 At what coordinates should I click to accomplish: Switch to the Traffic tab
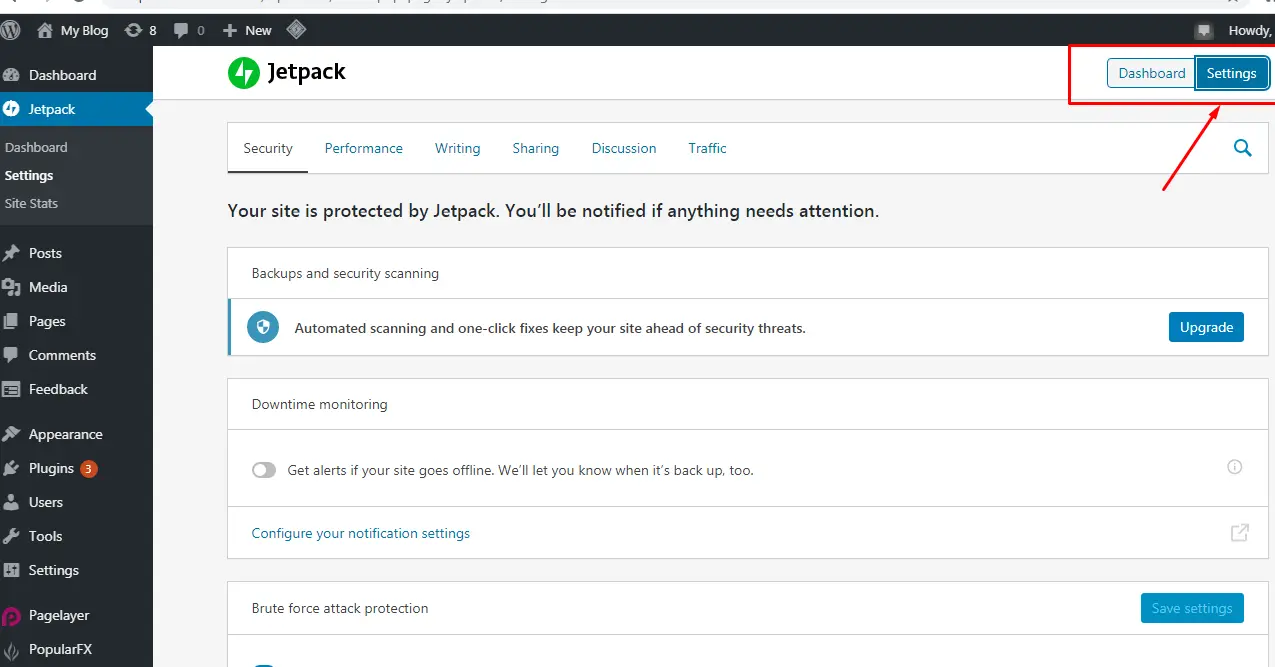click(707, 148)
